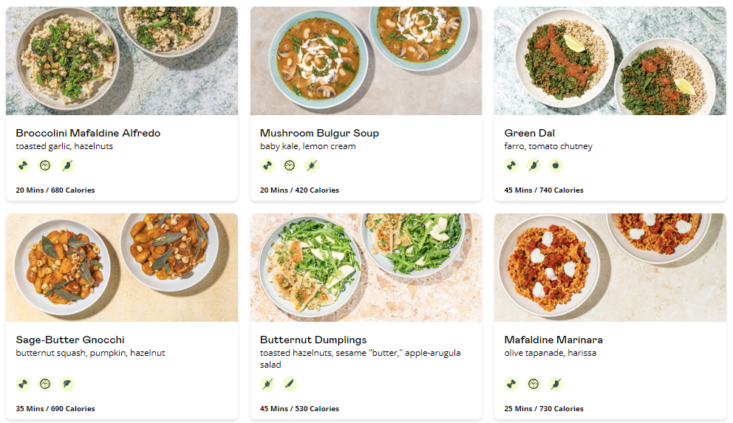The width and height of the screenshot is (733, 423).
Task: Open the Sage-Butter Gnocchi title link
Action: point(70,340)
